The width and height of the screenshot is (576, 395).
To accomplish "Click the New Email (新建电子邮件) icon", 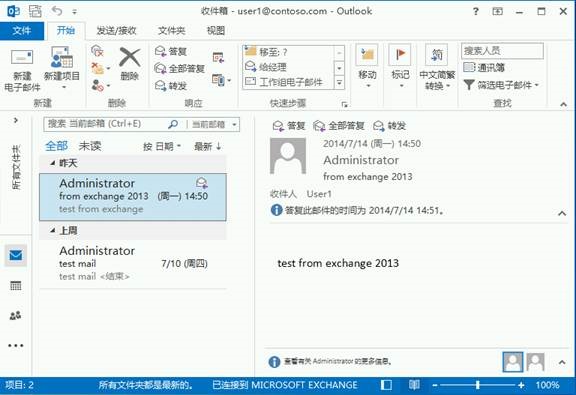I will (x=22, y=70).
